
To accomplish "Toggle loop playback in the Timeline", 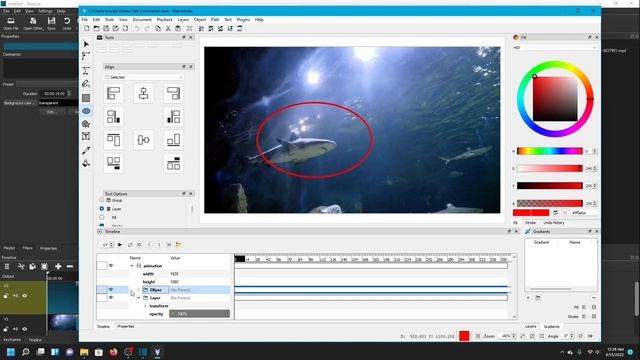I will pos(130,244).
